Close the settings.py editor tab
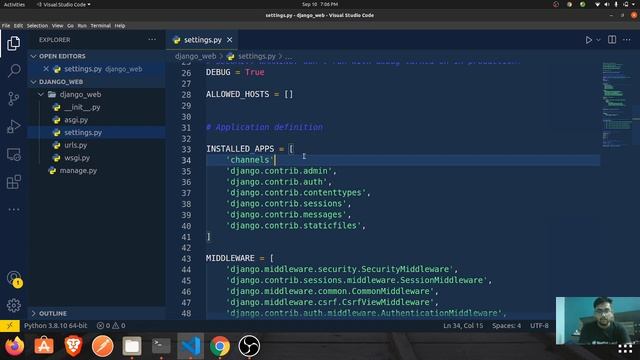 pos(229,40)
